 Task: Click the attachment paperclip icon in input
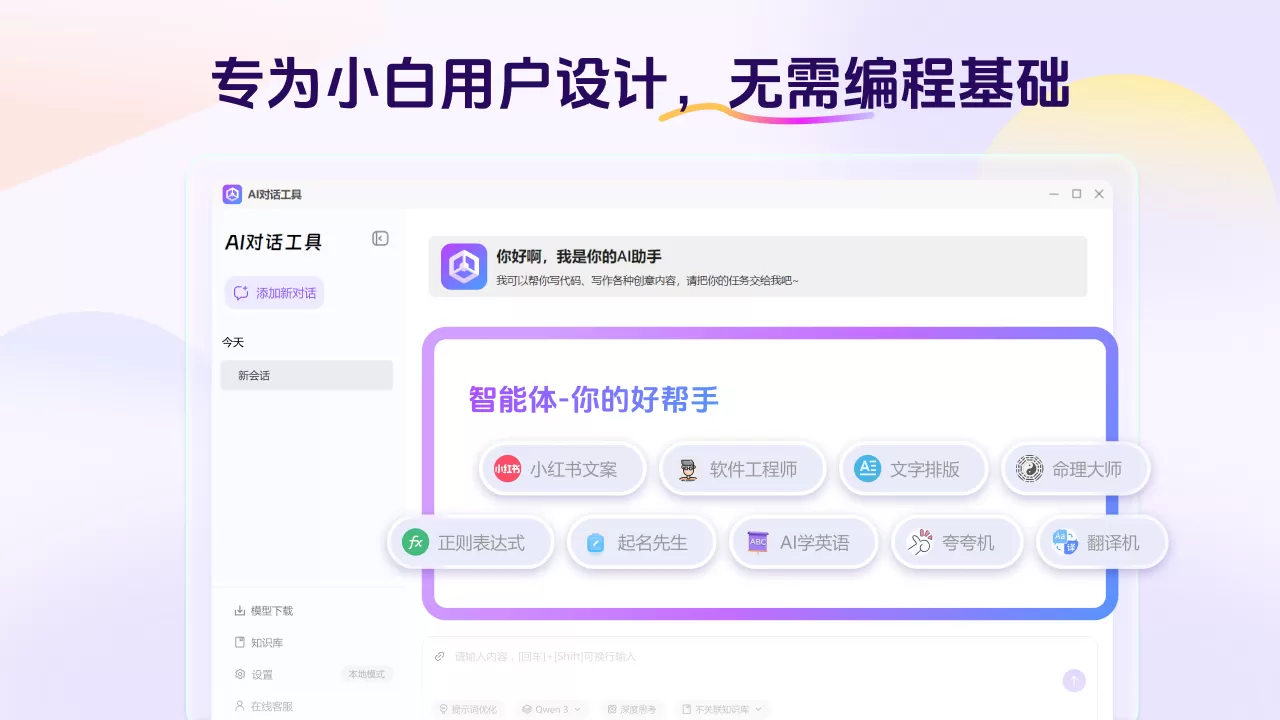[x=440, y=657]
